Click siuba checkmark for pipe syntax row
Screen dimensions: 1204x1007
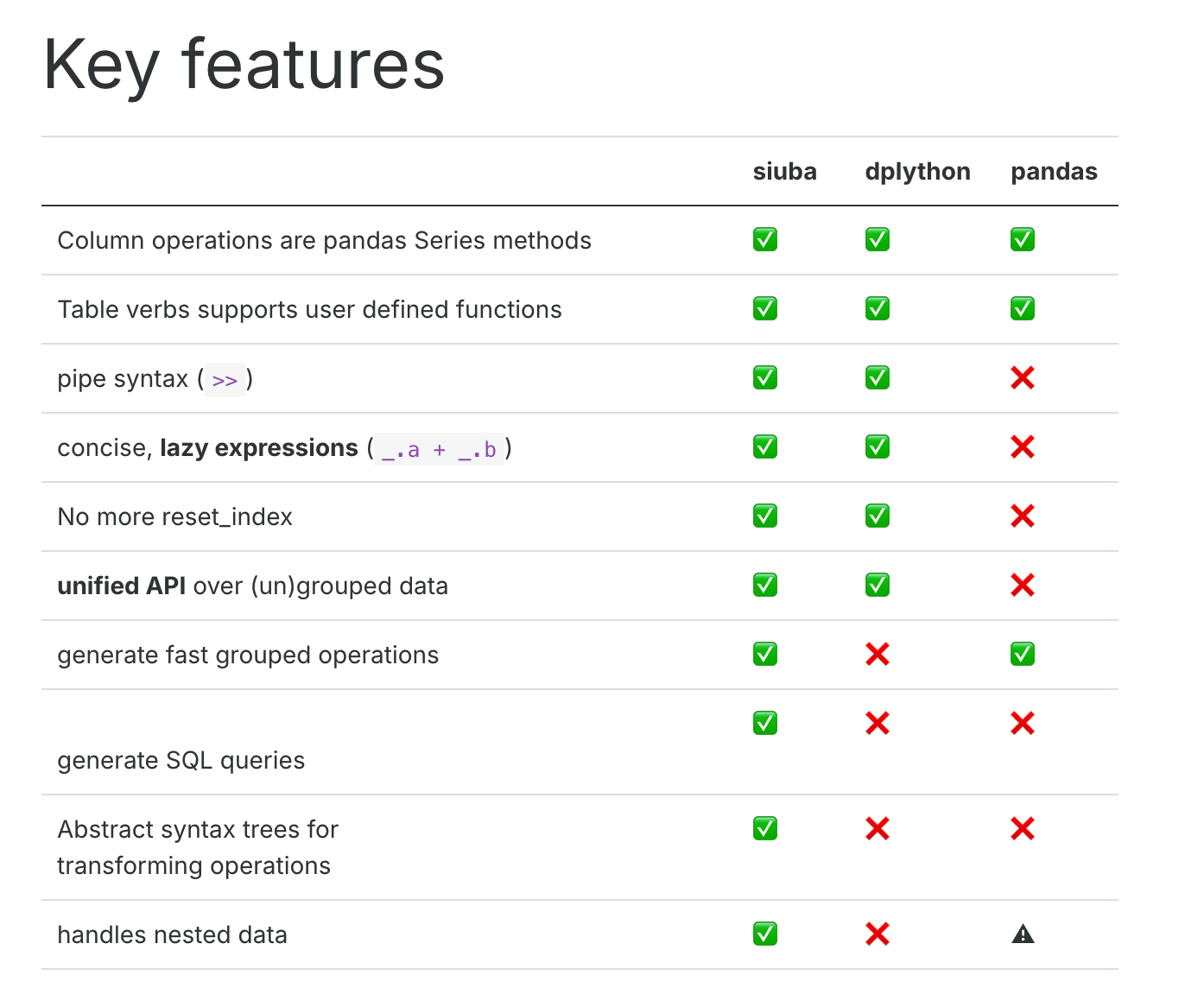[764, 378]
